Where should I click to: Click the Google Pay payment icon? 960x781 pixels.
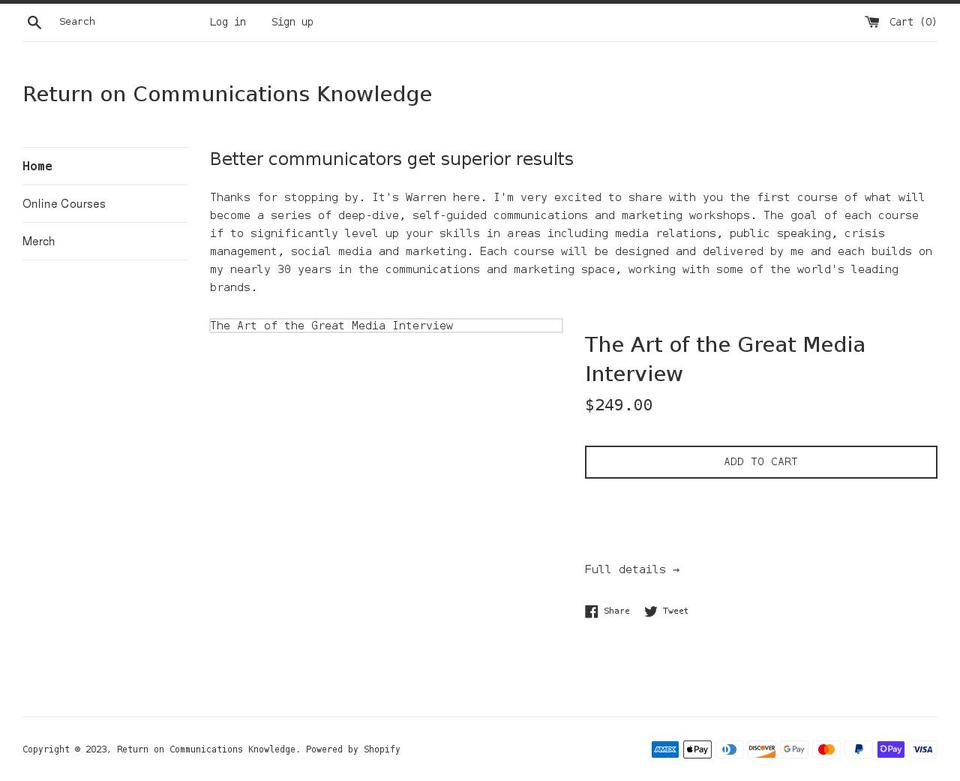pos(794,749)
